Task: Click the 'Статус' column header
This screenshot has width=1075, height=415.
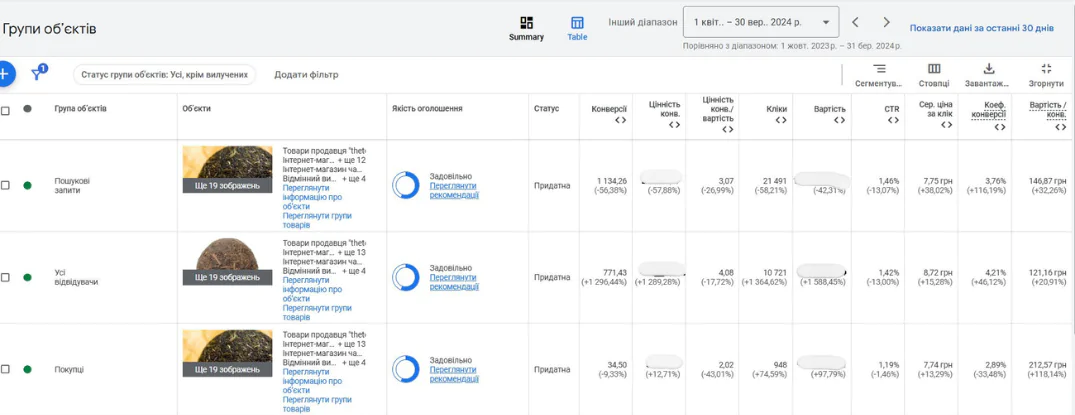Action: pos(546,108)
